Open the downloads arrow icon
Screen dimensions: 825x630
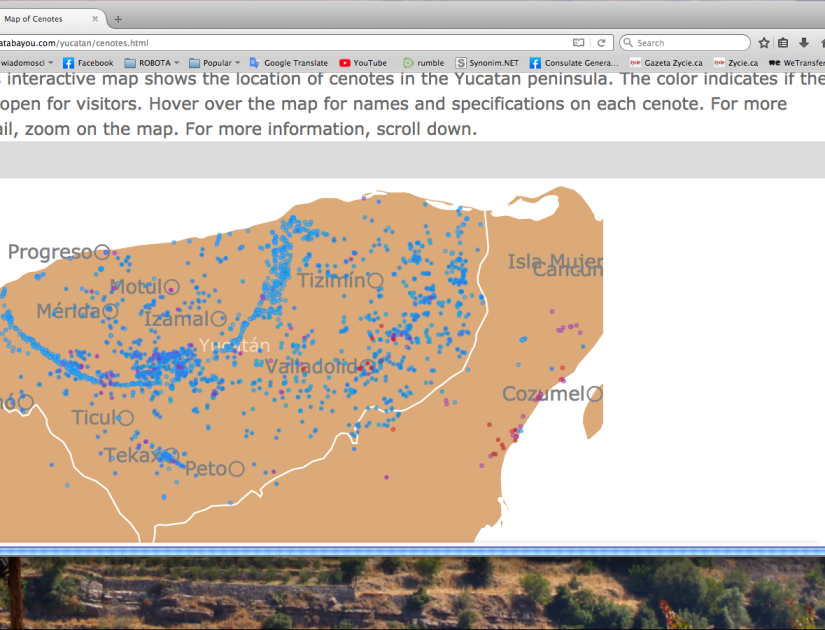pyautogui.click(x=804, y=43)
